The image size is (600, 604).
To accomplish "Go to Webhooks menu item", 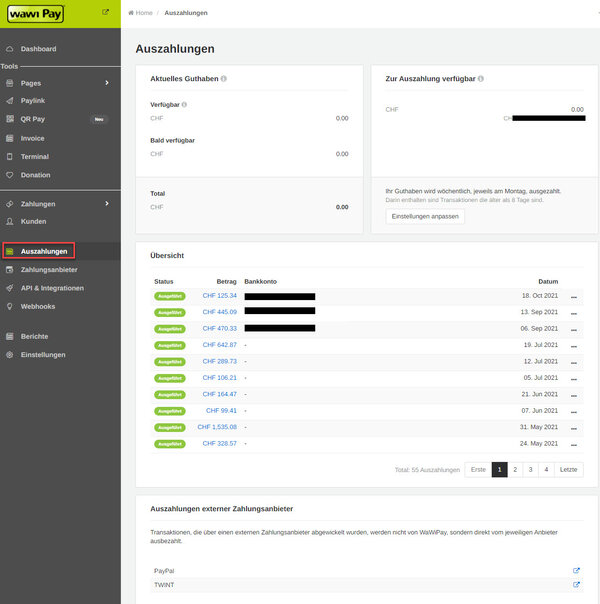I will click(38, 306).
